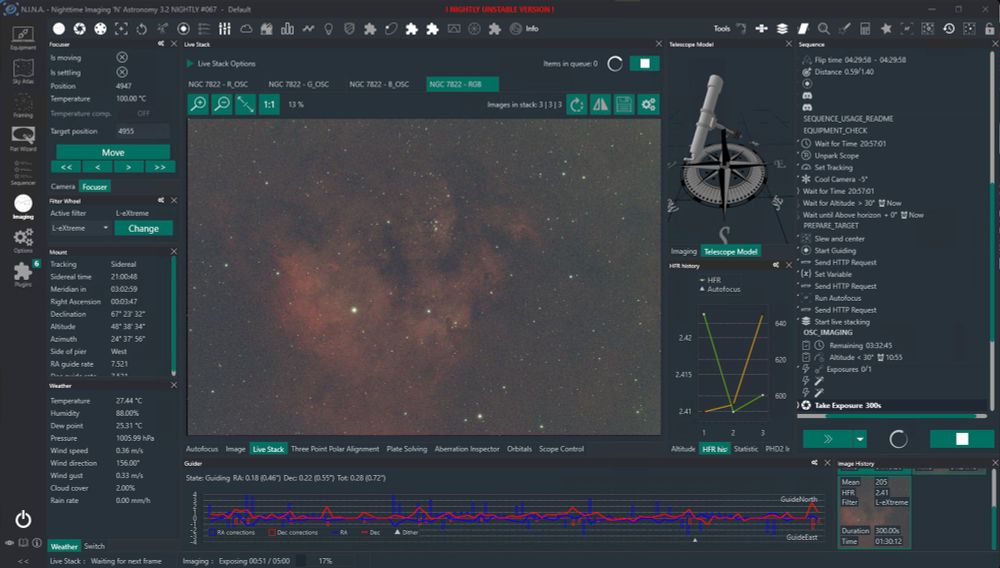
Task: Switch to NGC 7822 - G_OSC tab
Action: pyautogui.click(x=298, y=84)
